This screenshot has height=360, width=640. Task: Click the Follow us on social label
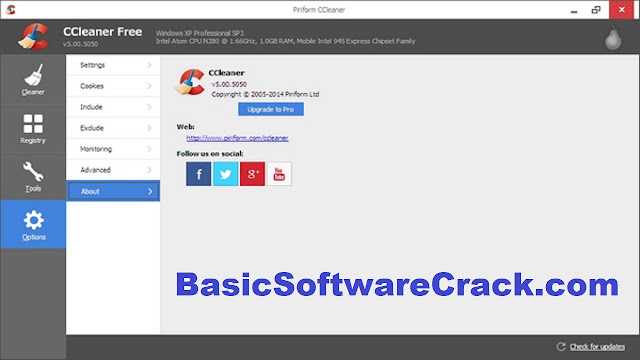[210, 153]
